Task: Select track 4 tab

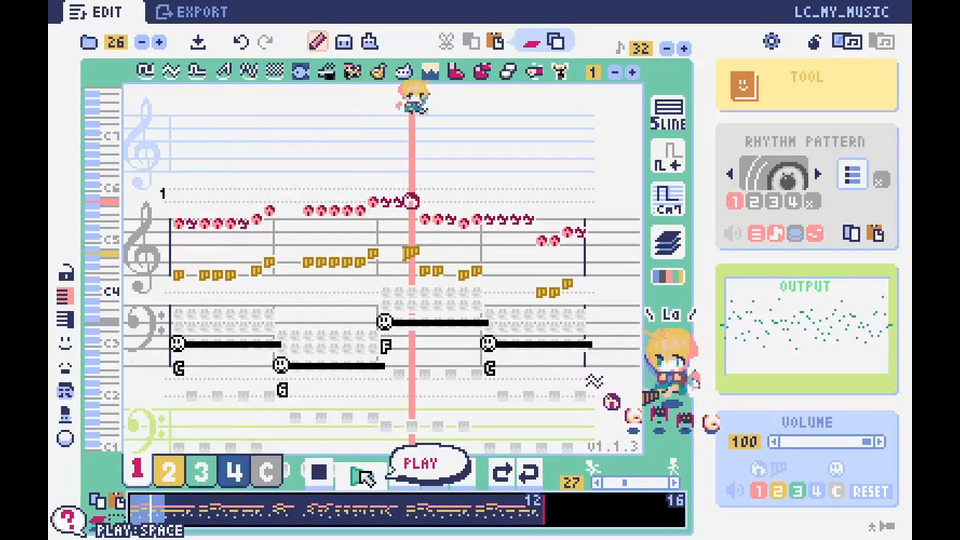Action: [234, 471]
